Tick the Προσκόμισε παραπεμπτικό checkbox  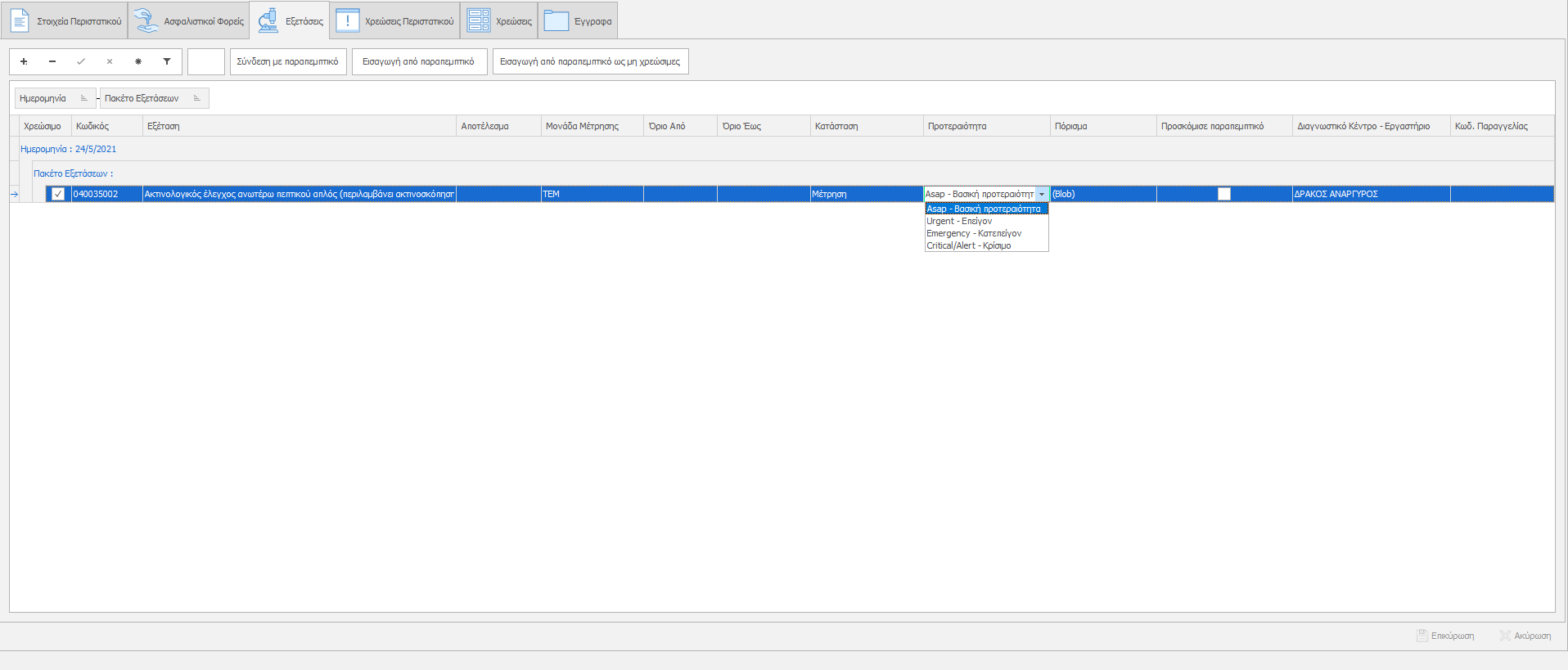(1223, 194)
